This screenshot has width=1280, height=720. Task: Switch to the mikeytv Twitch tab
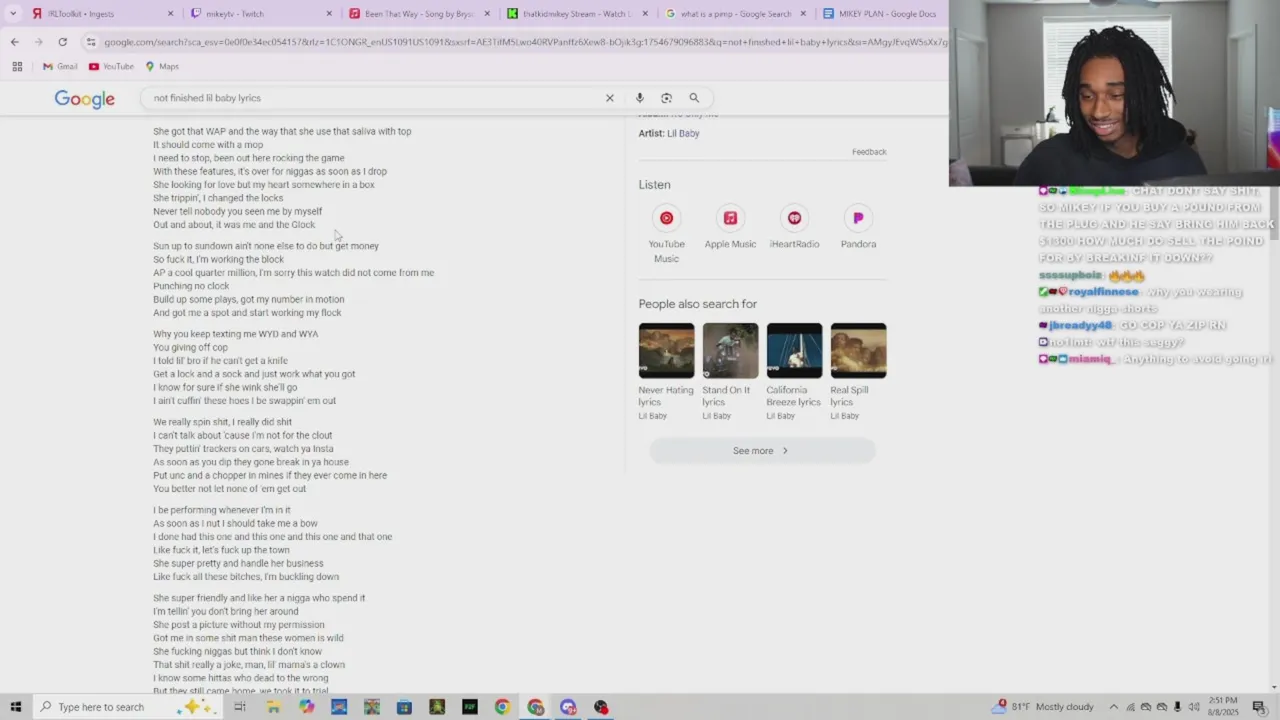click(x=260, y=14)
